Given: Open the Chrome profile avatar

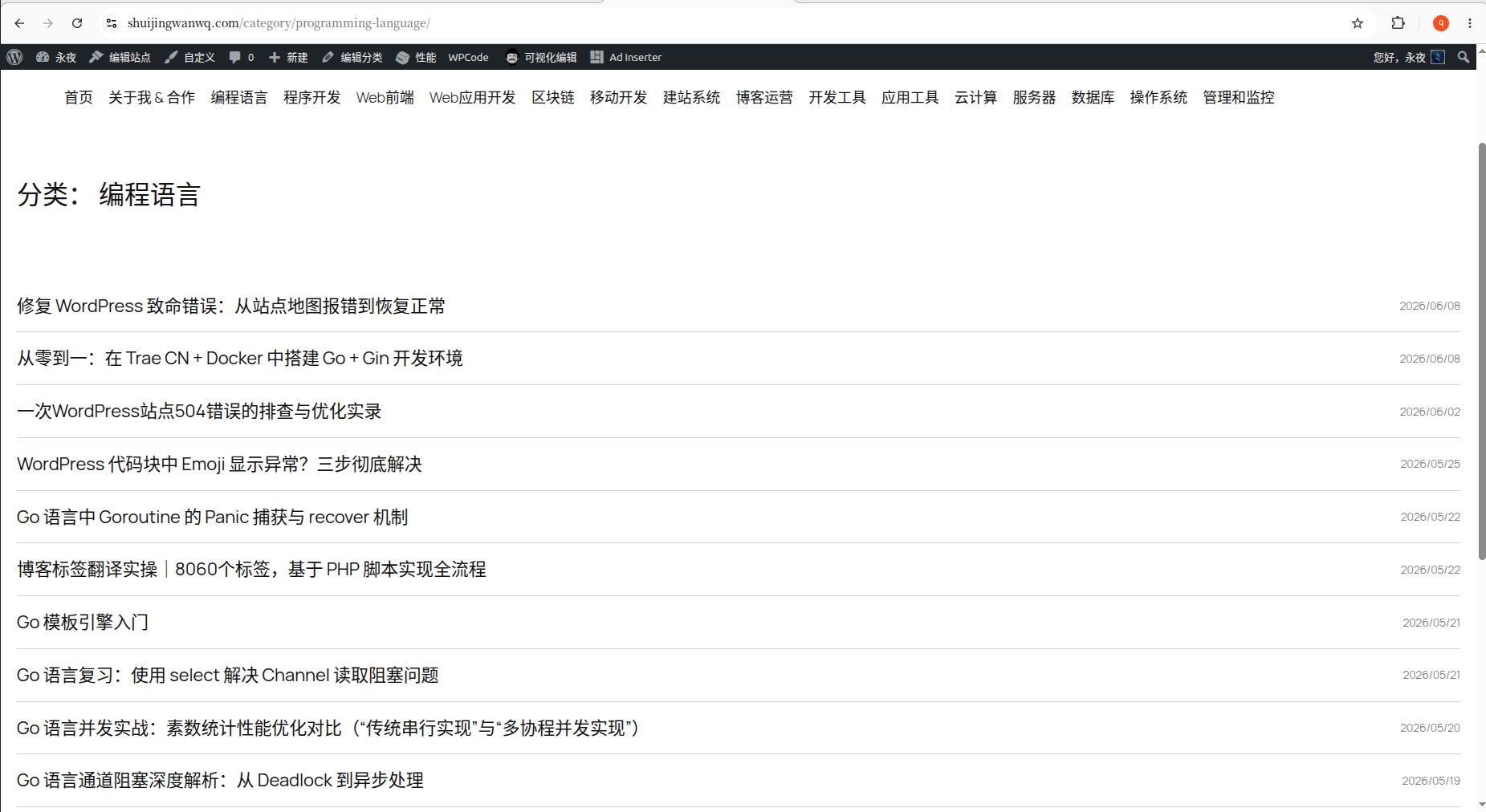Looking at the screenshot, I should [1441, 23].
